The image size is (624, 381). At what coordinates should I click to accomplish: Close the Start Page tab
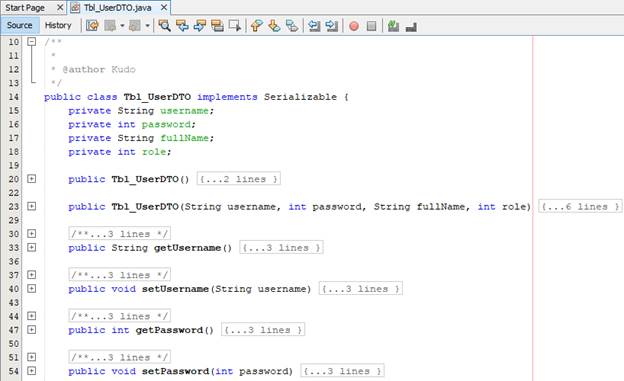(x=60, y=8)
